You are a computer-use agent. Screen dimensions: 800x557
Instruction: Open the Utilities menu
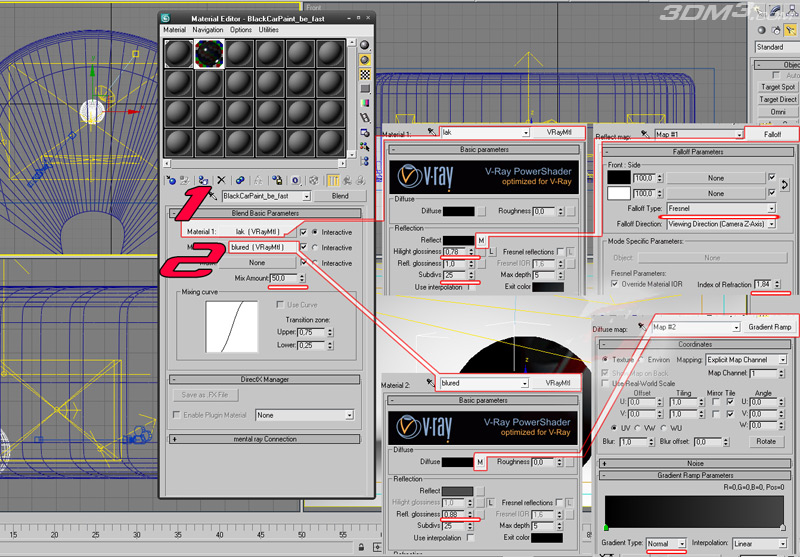[x=269, y=30]
